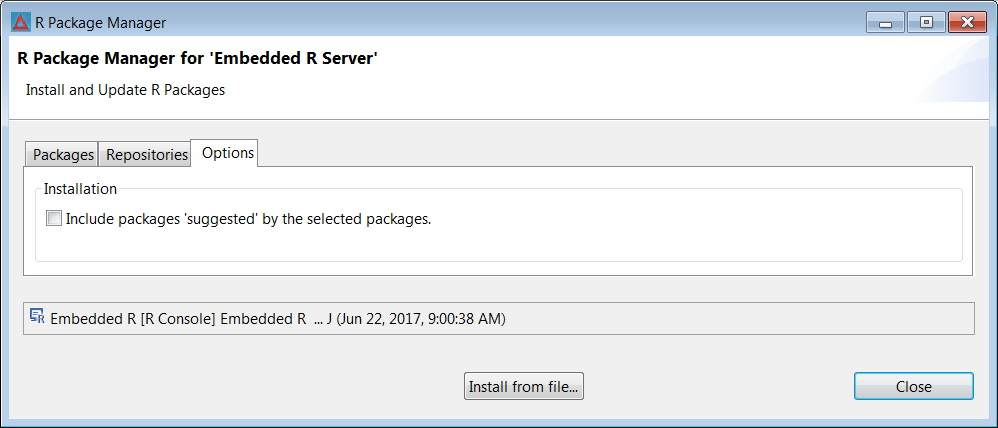
Task: Click the Install from file... button
Action: click(x=524, y=387)
